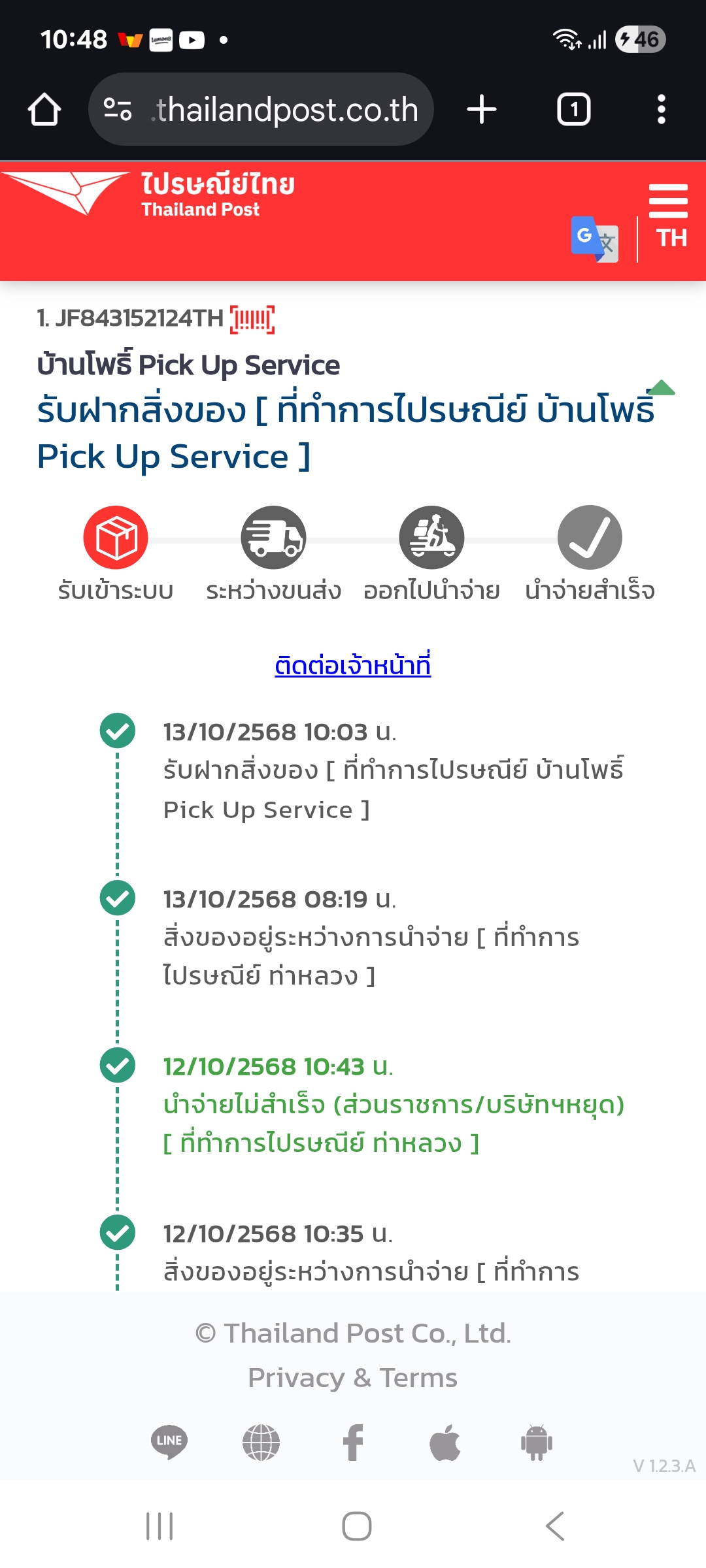Image resolution: width=706 pixels, height=1568 pixels.
Task: Tap the red package received step icon
Action: pyautogui.click(x=116, y=538)
